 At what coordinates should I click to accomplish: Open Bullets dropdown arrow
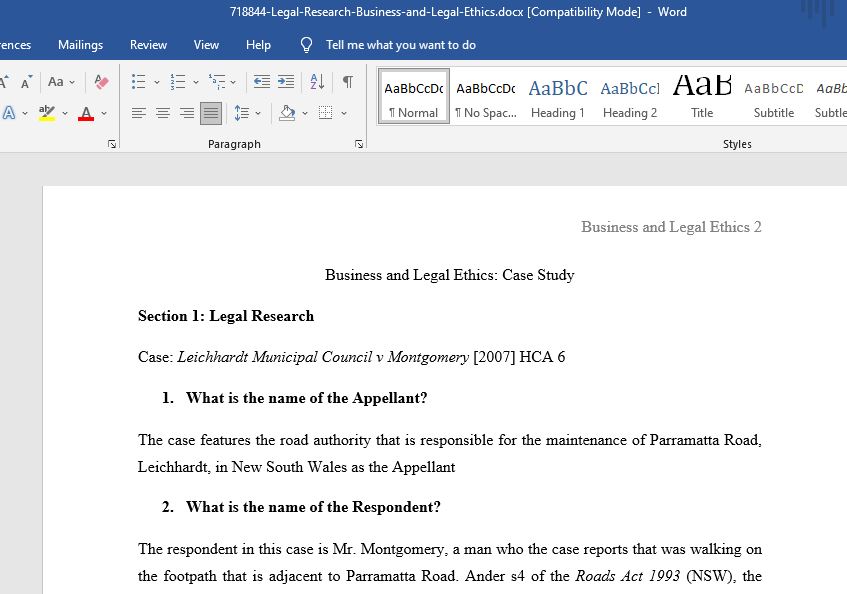tap(157, 83)
